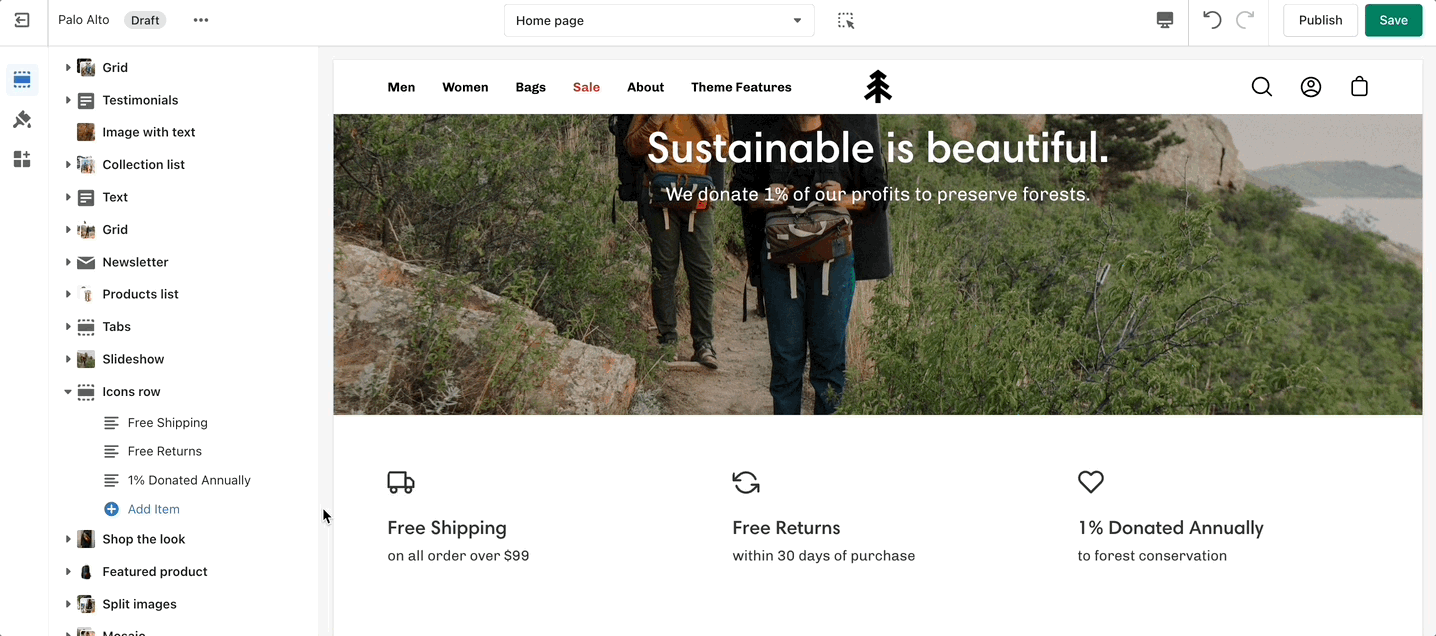1436x636 pixels.
Task: Click Theme Features in the store navigation
Action: tap(741, 87)
